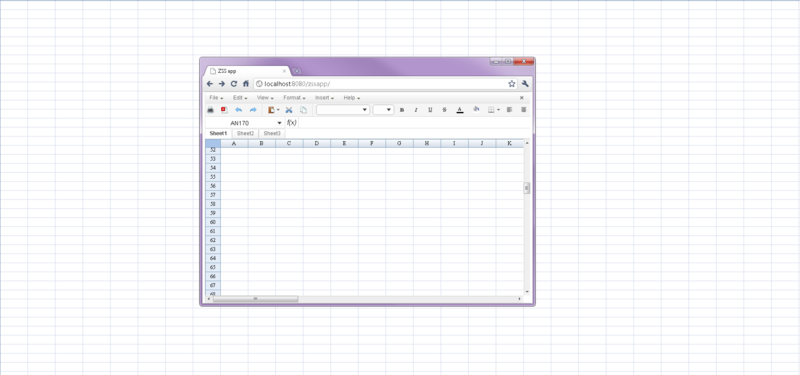Select column D header
This screenshot has width=800, height=375.
pyautogui.click(x=317, y=143)
